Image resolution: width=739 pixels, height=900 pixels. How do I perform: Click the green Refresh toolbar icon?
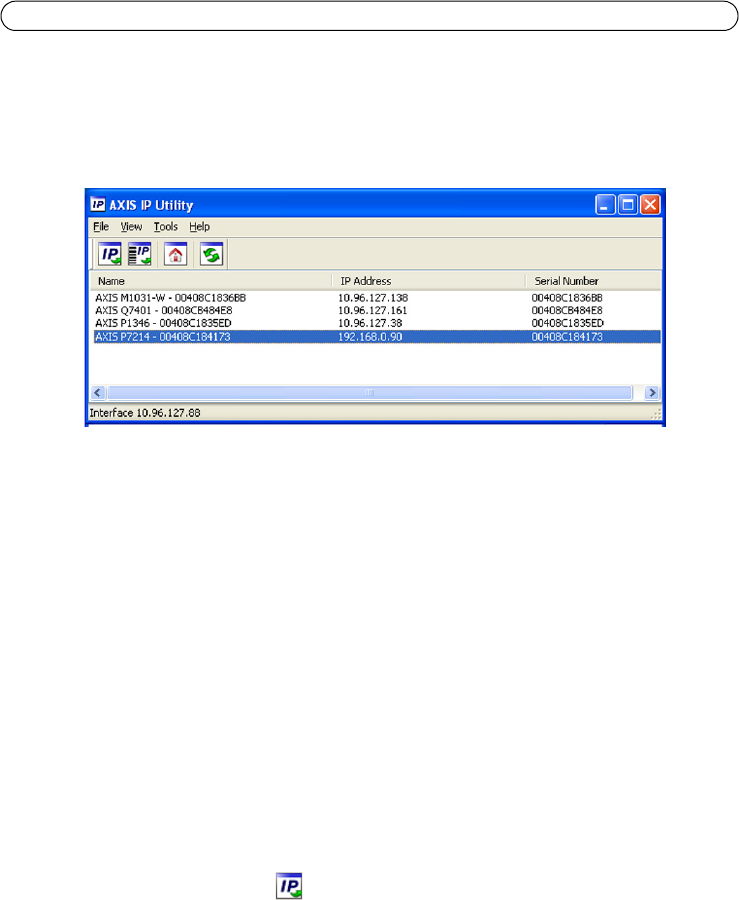click(211, 254)
